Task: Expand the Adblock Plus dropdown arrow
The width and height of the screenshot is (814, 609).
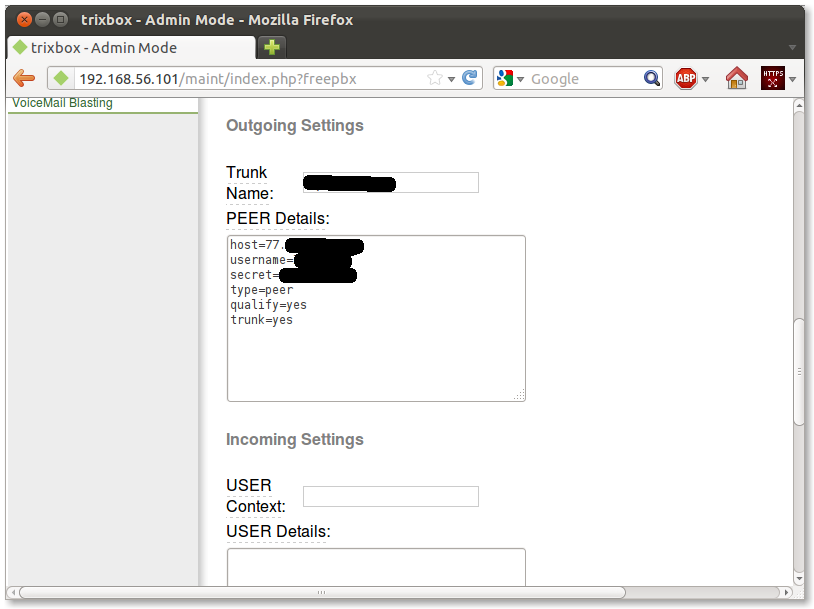Action: point(705,79)
